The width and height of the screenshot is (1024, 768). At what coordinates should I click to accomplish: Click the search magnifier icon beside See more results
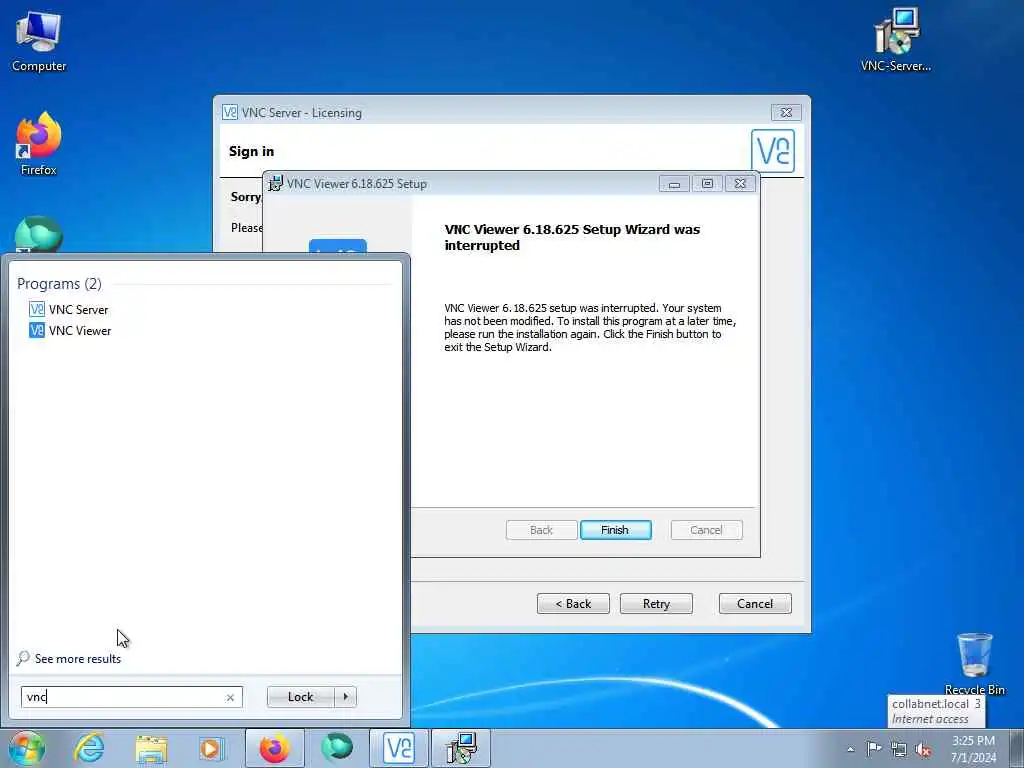click(24, 658)
